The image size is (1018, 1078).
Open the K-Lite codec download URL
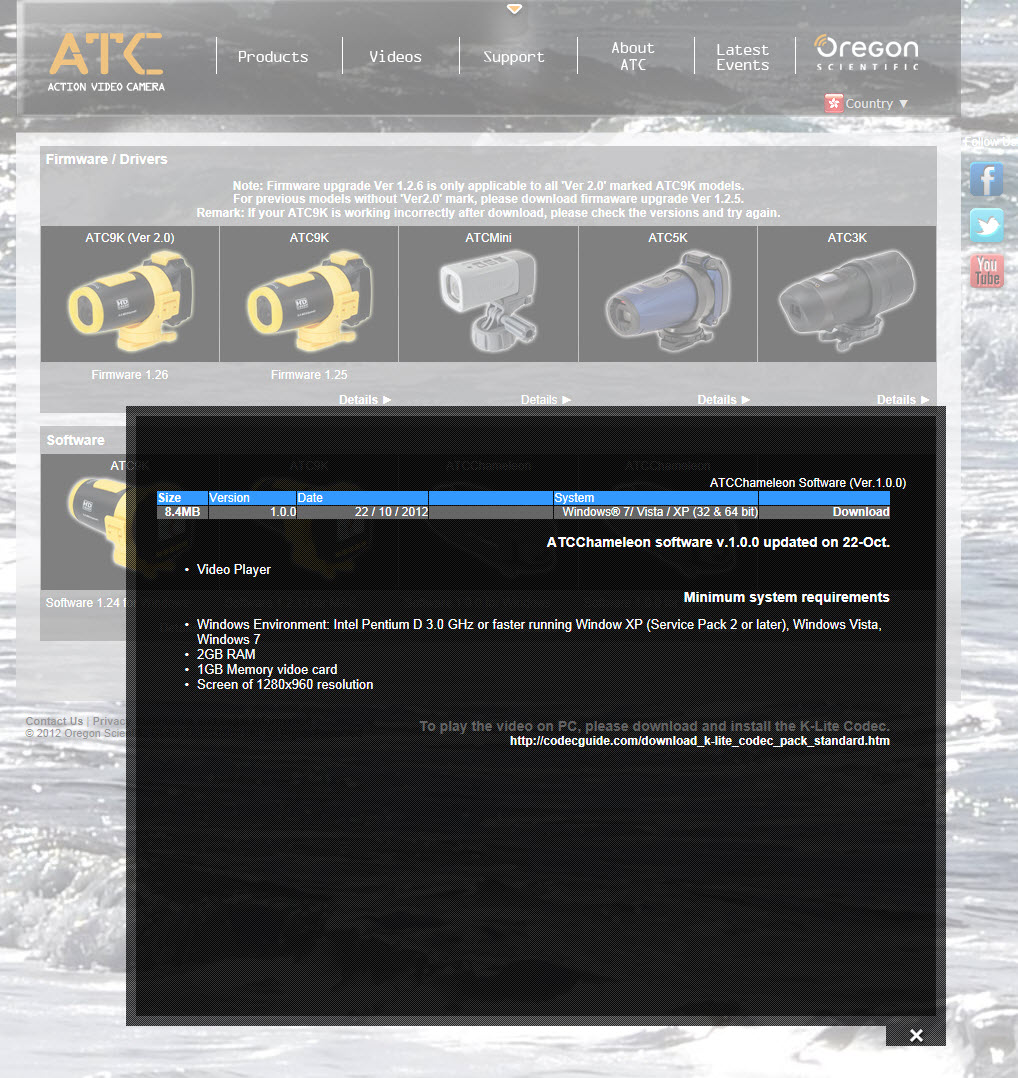click(700, 740)
